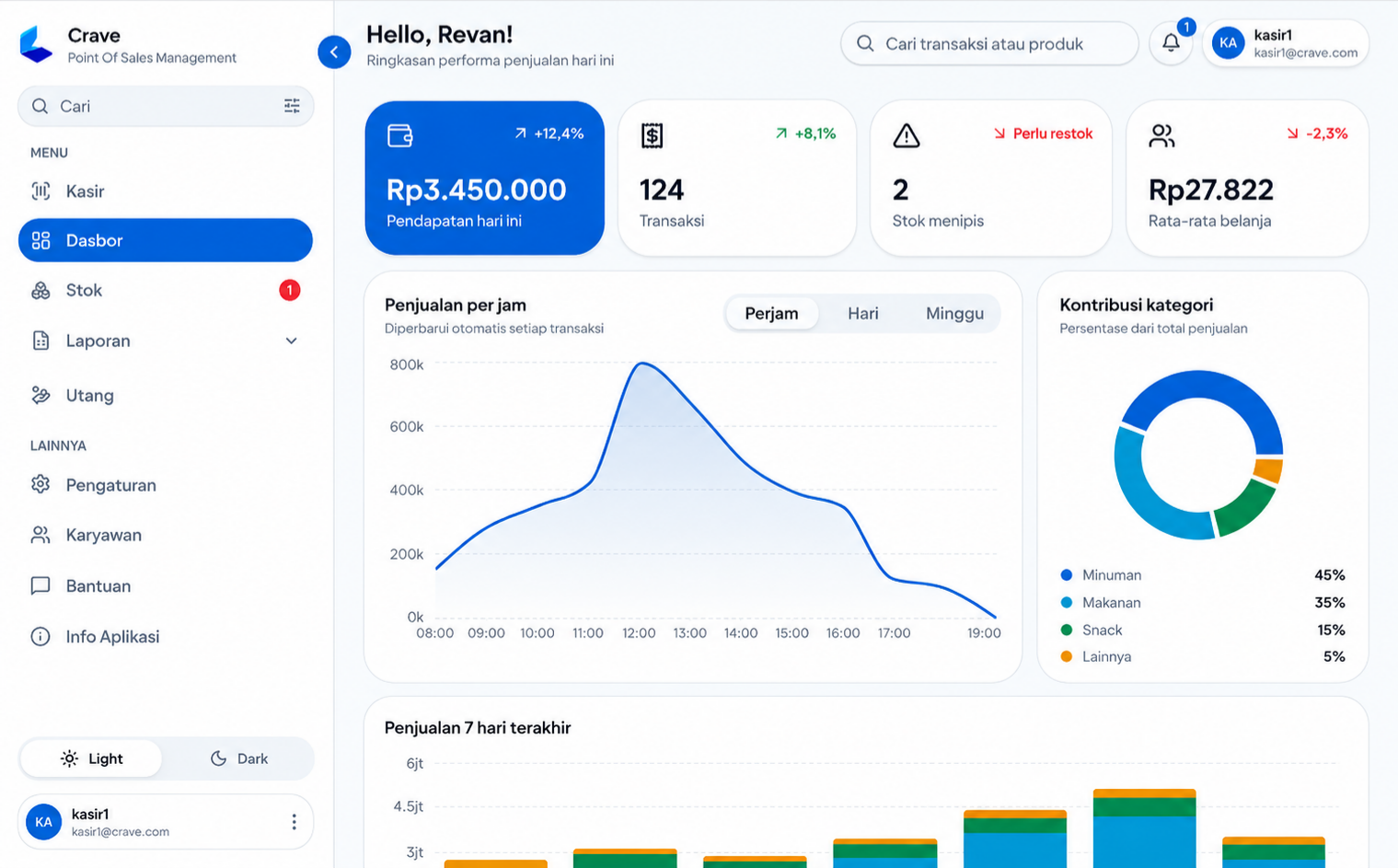Open the Rata-rata belanja card
This screenshot has width=1398, height=868.
pos(1247,178)
